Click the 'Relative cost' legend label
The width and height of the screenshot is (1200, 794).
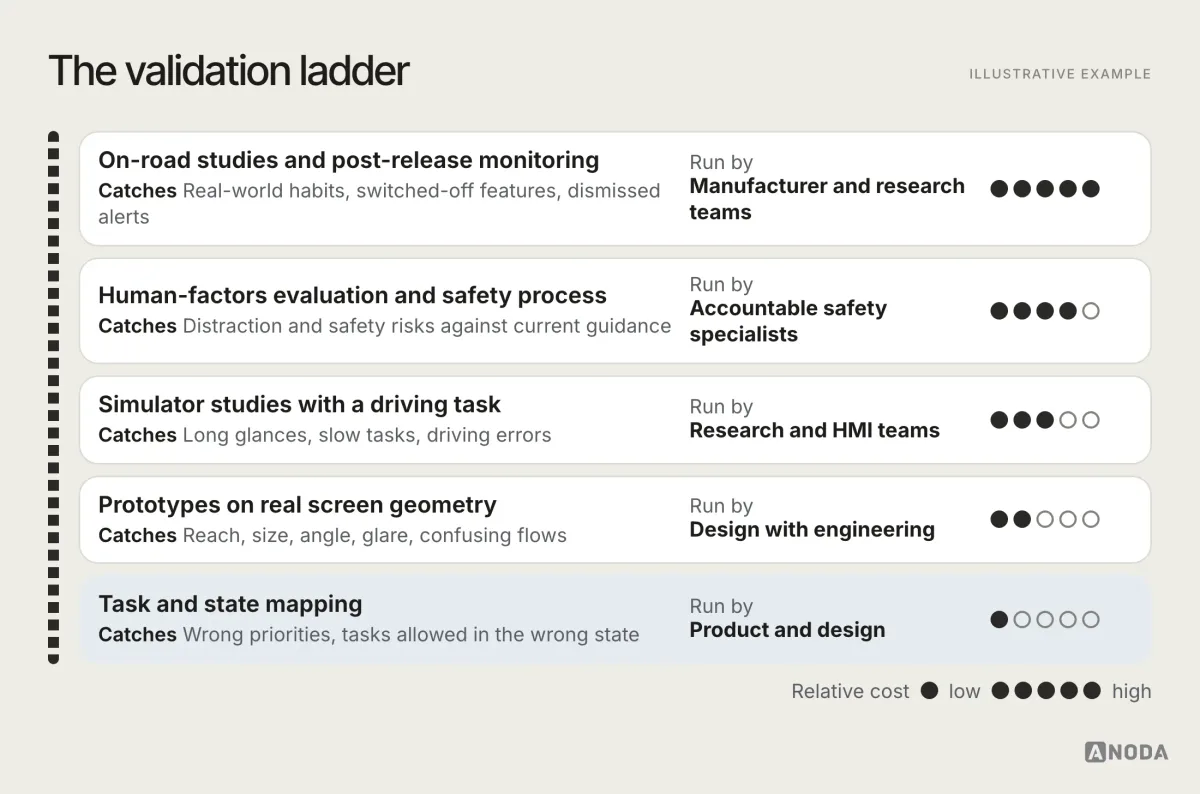click(x=850, y=691)
